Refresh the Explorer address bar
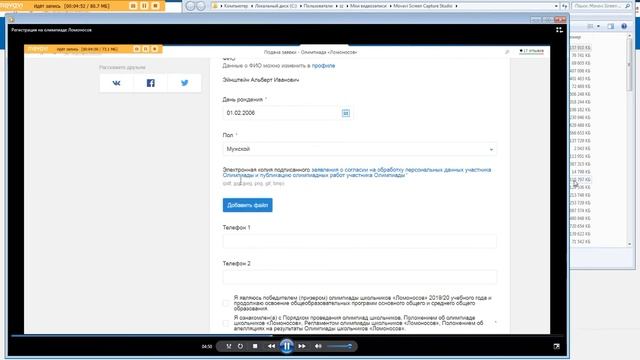Image resolution: width=640 pixels, height=360 pixels. [x=564, y=6]
